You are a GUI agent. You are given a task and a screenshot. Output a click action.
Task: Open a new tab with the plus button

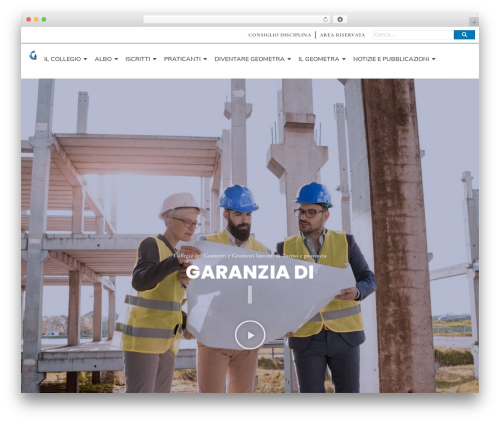474,22
